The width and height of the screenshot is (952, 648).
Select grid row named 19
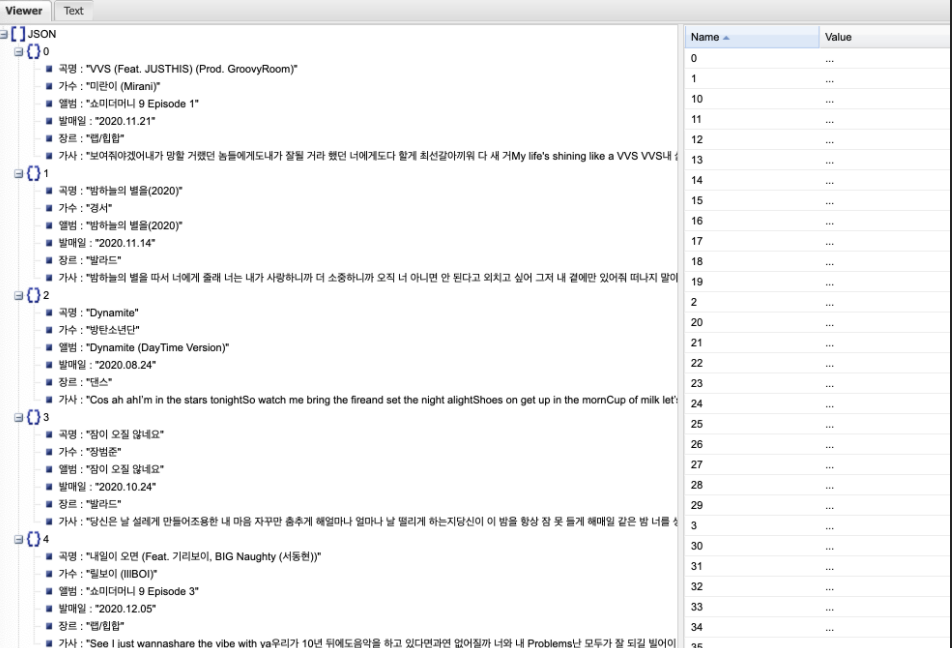(x=818, y=282)
